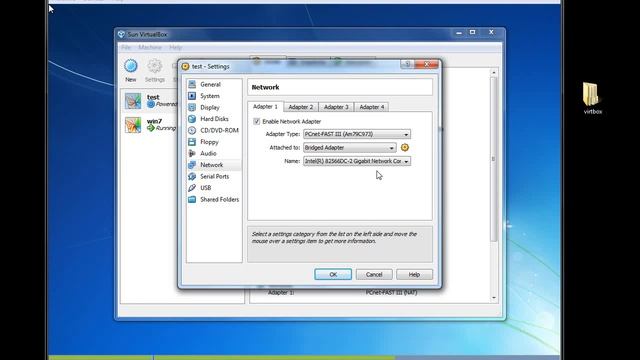Open the adapter Name dropdown
This screenshot has width=640, height=360.
point(357,161)
